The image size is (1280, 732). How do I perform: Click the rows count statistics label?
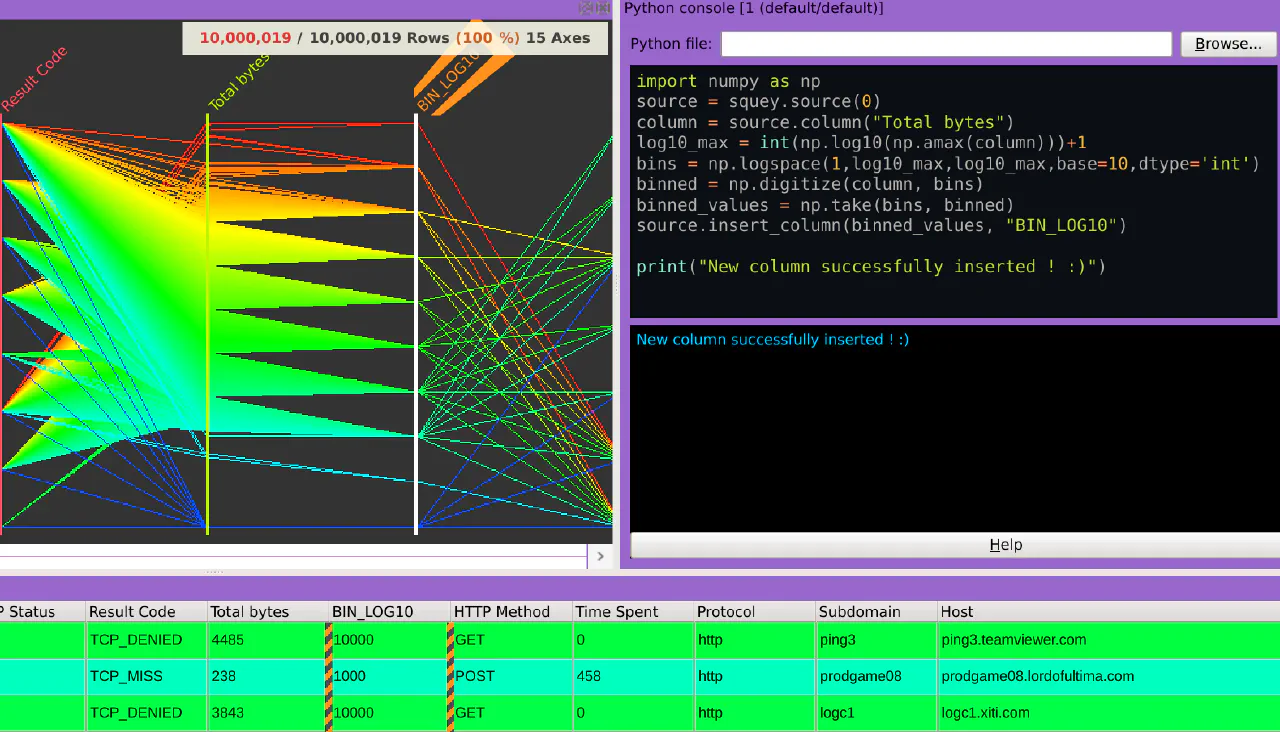coord(395,38)
